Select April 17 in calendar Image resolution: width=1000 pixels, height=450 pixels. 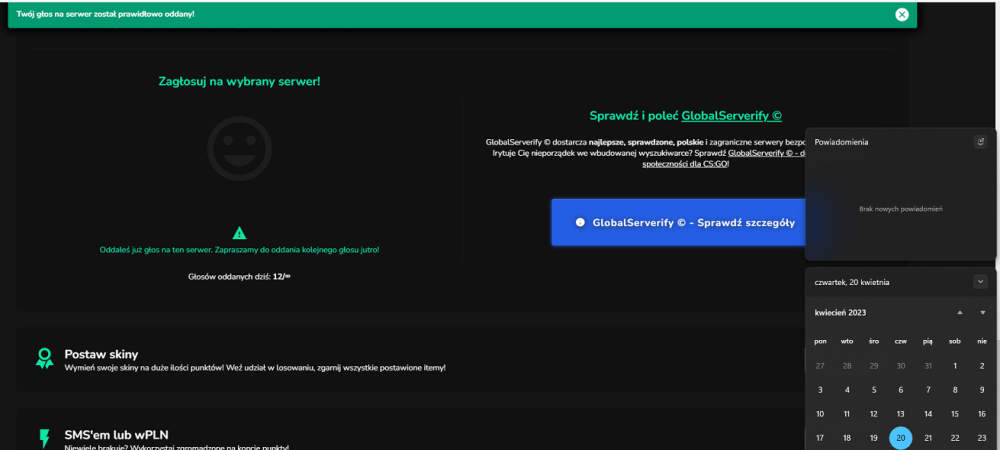820,438
